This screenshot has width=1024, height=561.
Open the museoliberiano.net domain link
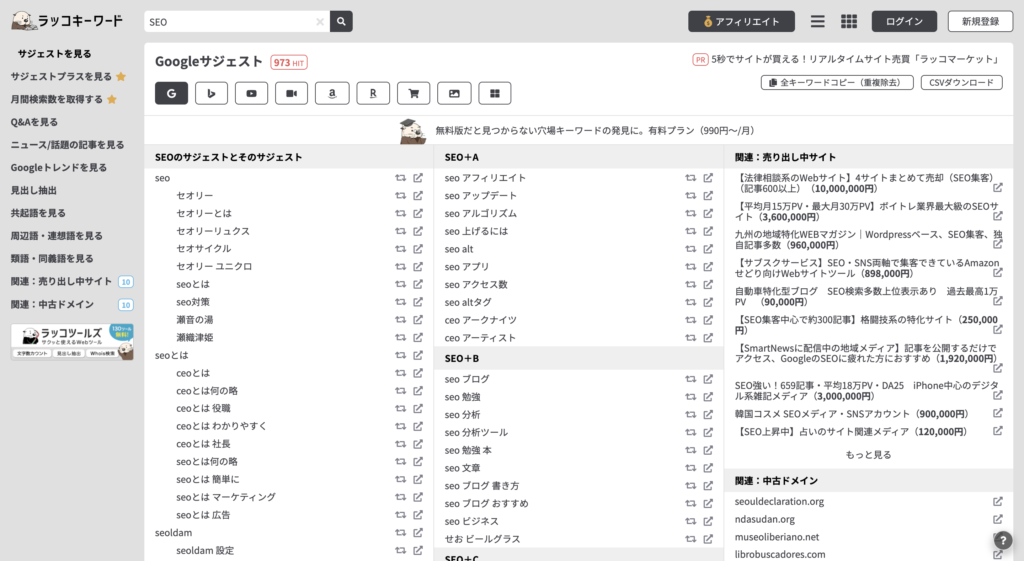pos(776,537)
